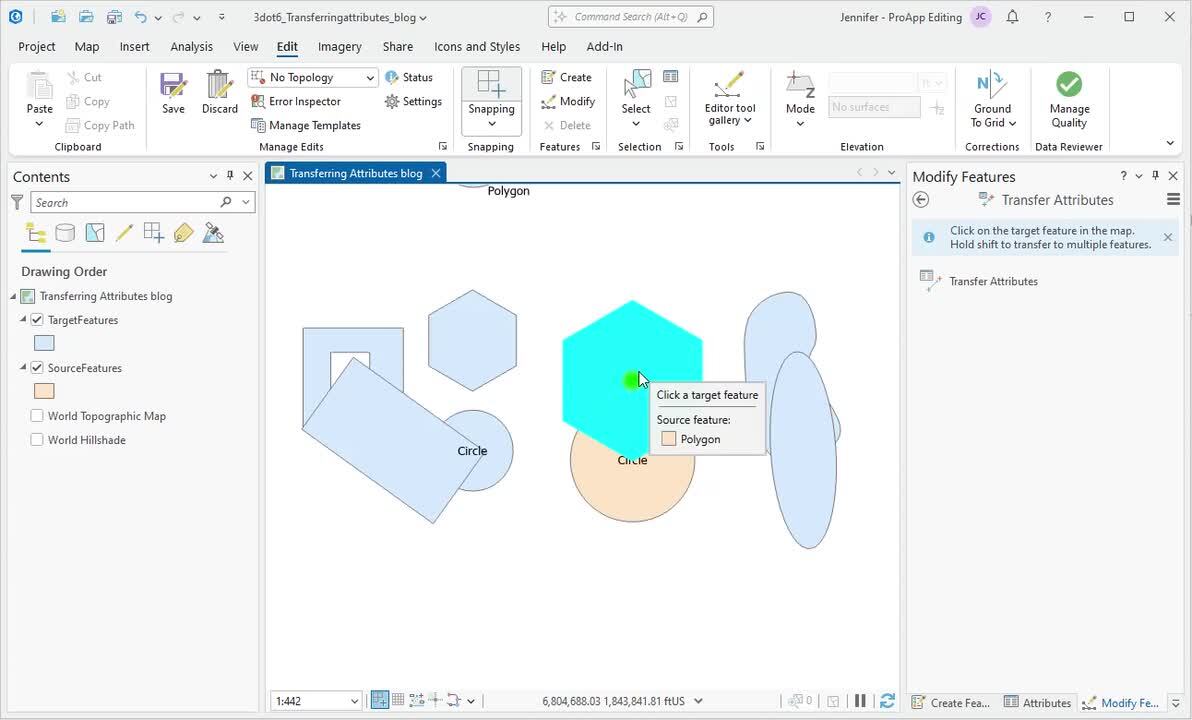The image size is (1192, 720).
Task: Click the Contents pane search field
Action: pos(125,202)
